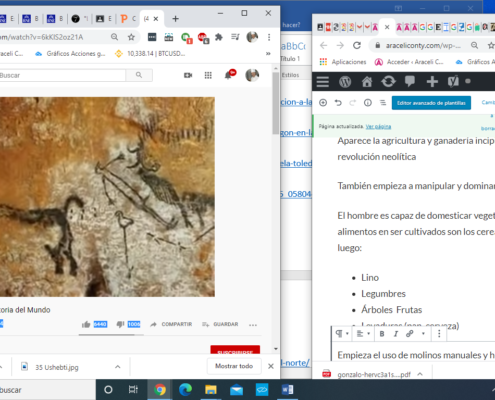
Task: Open the Aplicaciones bookmark shortcut
Action: click(x=342, y=62)
